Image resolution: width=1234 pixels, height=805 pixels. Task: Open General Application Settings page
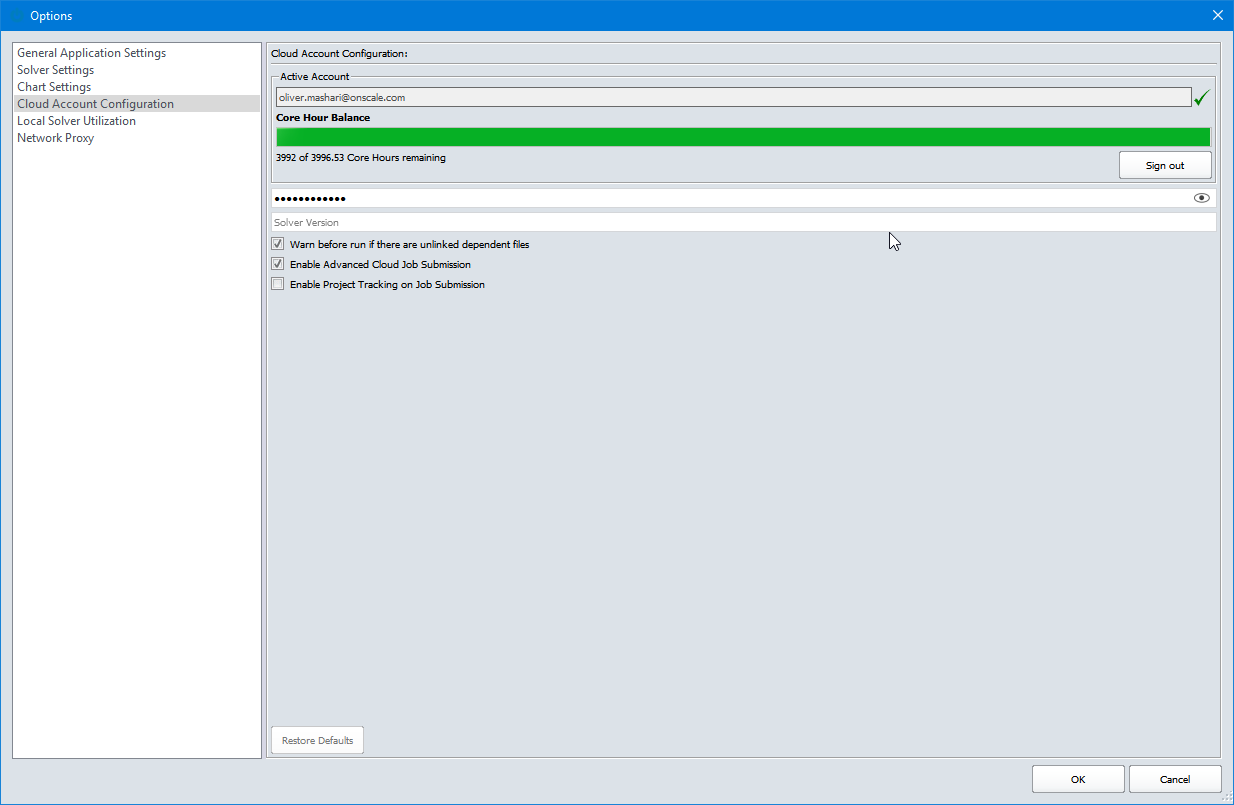tap(137, 53)
